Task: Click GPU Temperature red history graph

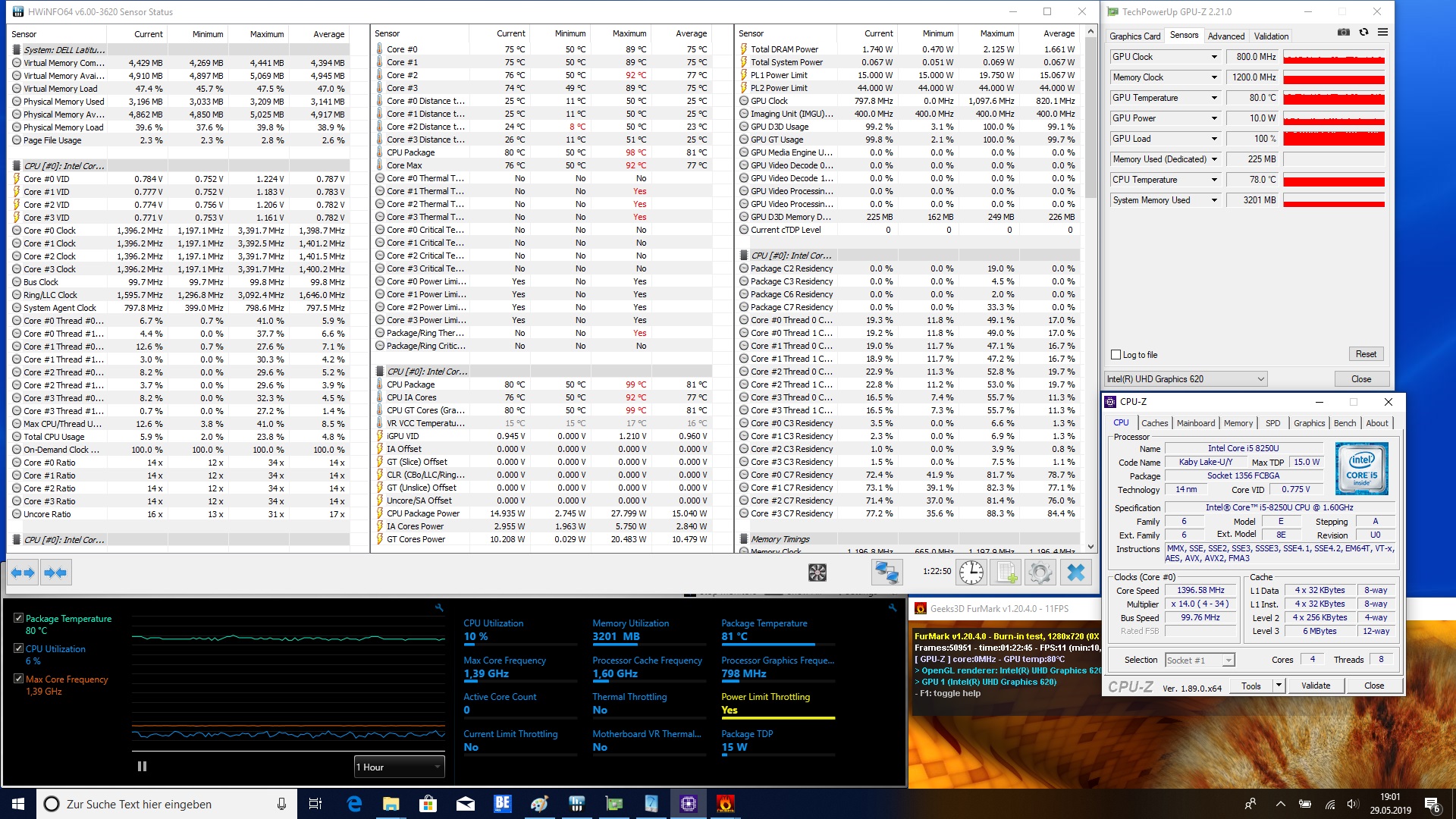Action: [1334, 98]
